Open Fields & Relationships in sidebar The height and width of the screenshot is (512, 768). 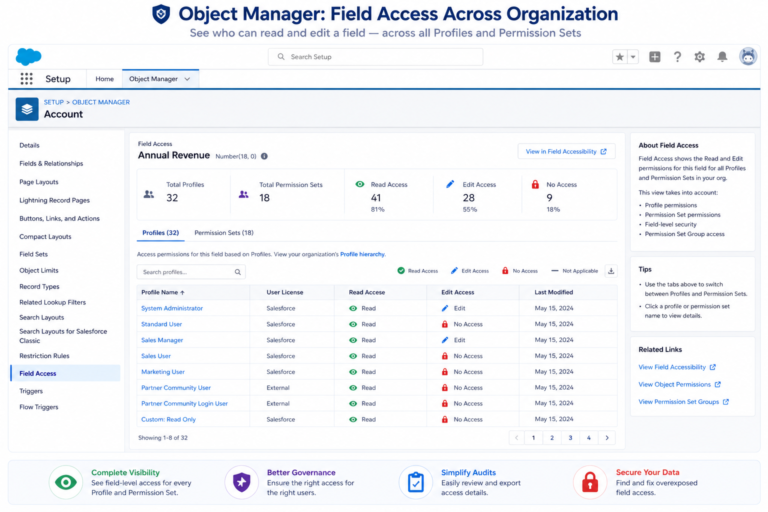[x=51, y=164]
